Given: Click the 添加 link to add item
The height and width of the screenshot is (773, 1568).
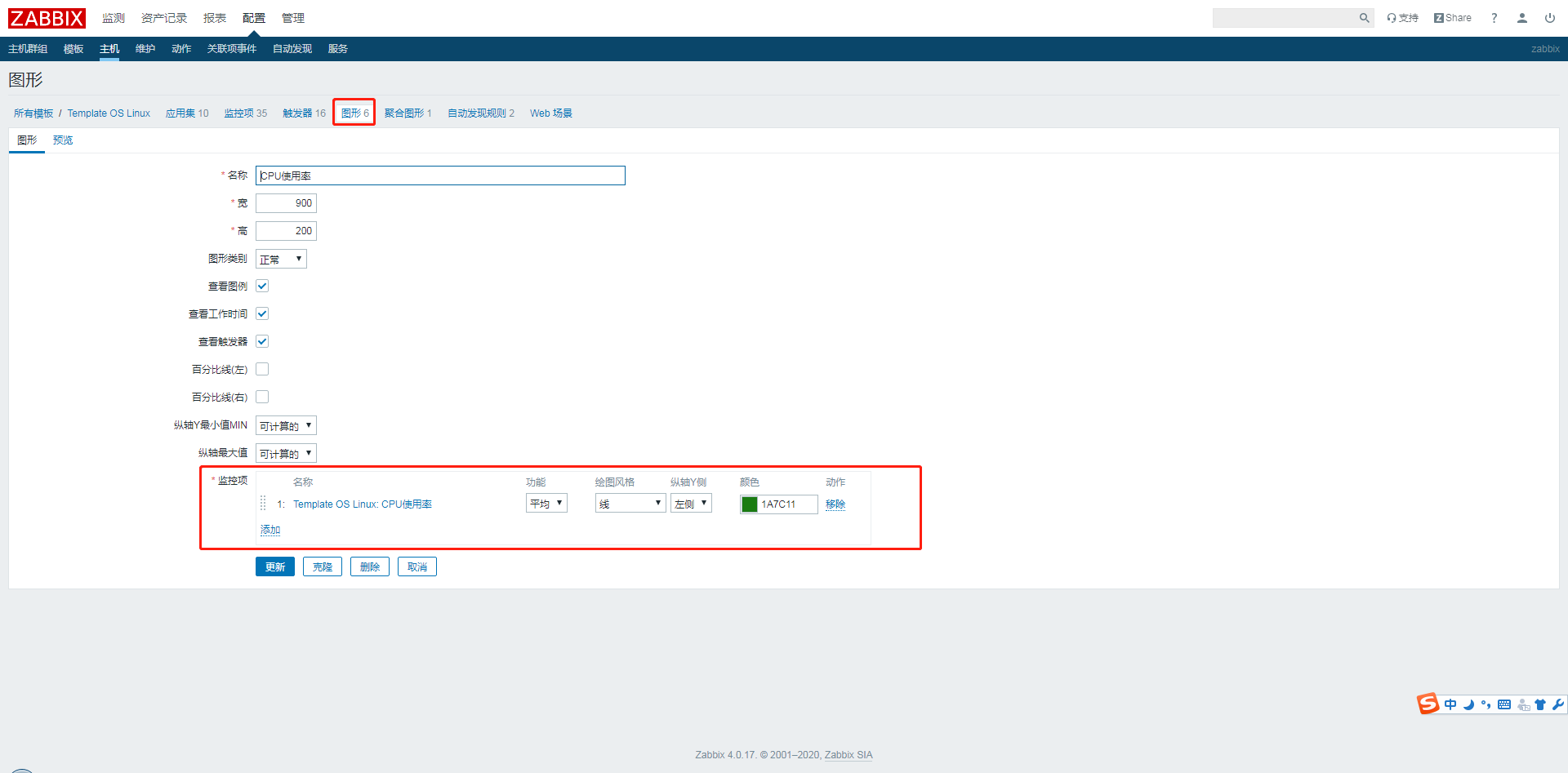Looking at the screenshot, I should (270, 530).
